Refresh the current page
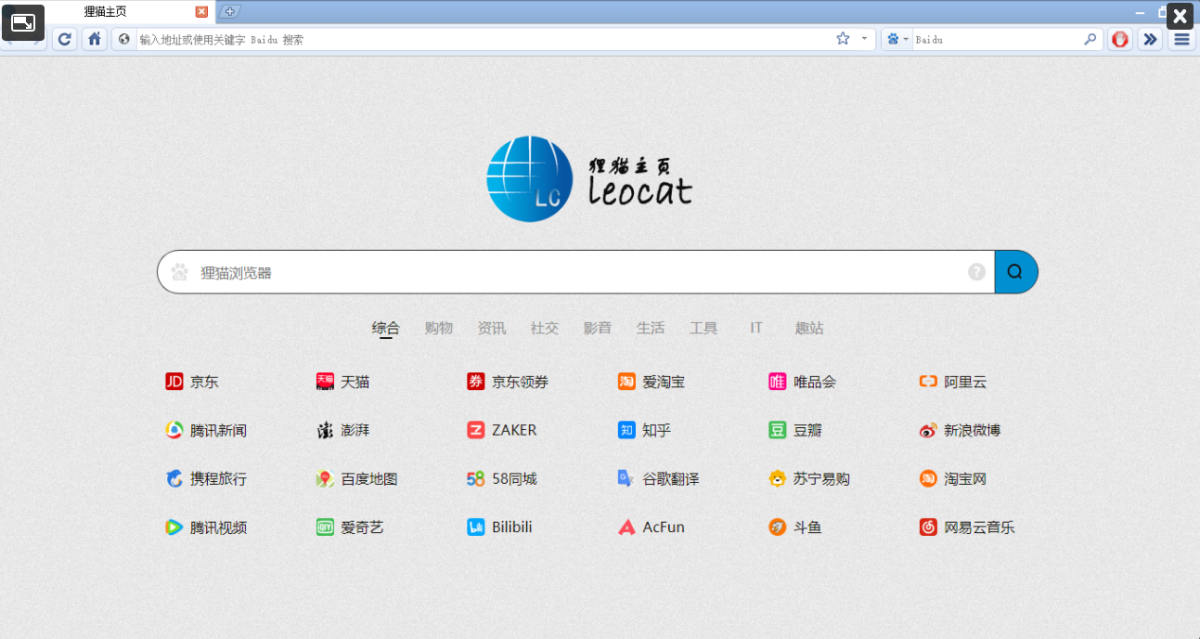 (x=64, y=39)
